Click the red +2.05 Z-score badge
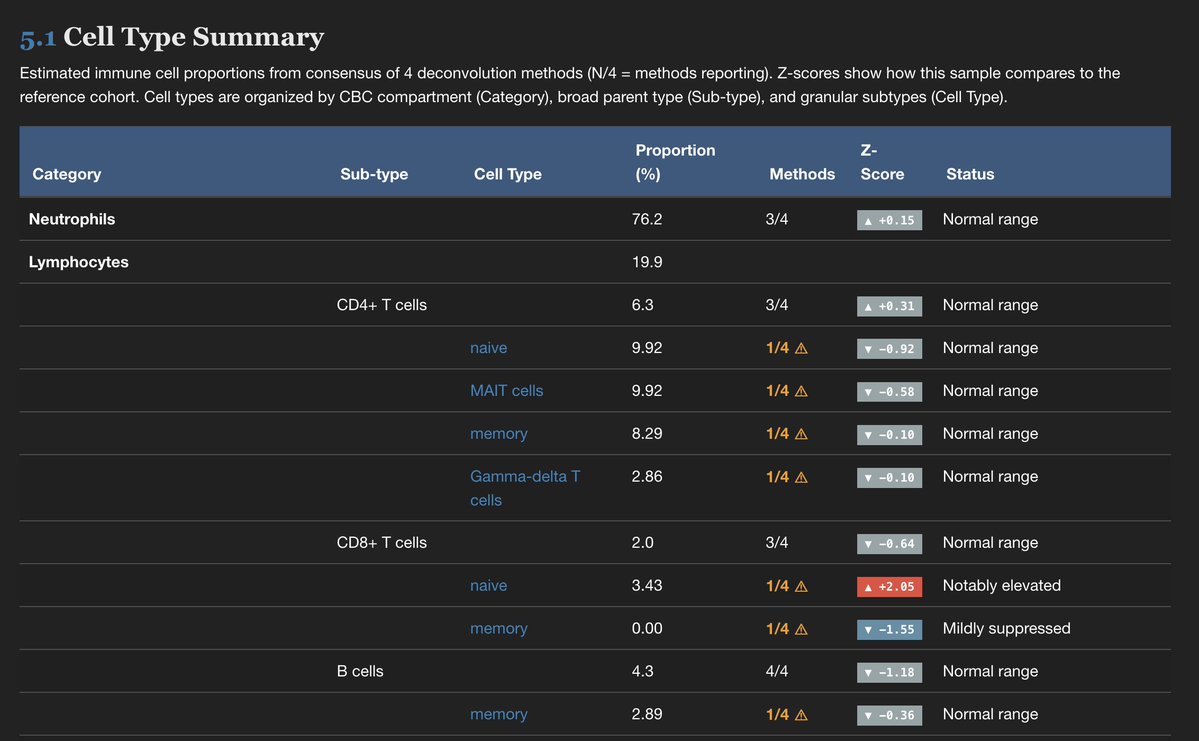The width and height of the screenshot is (1199, 741). pos(889,587)
